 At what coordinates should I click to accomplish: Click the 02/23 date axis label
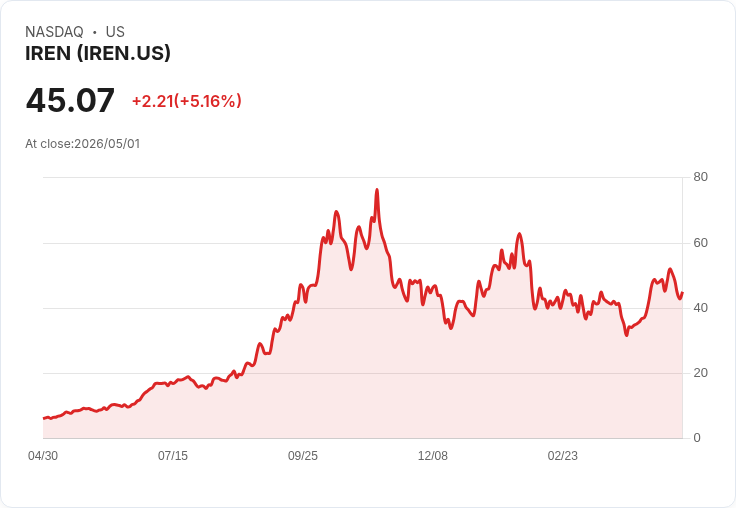coord(563,456)
